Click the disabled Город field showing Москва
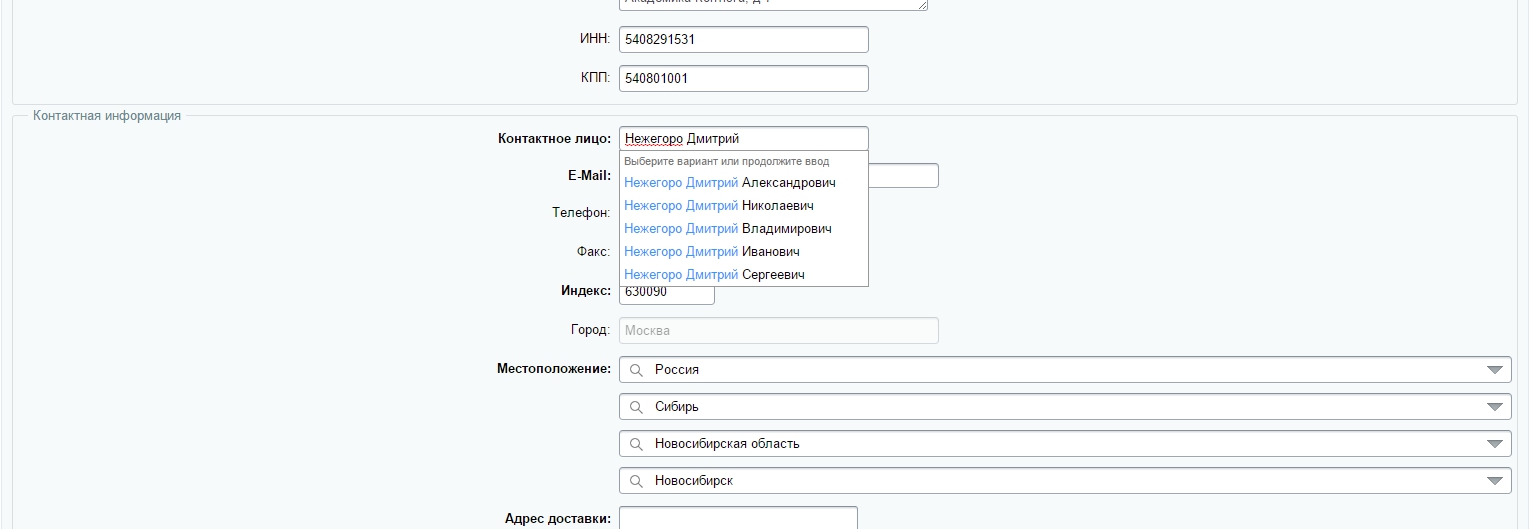Image resolution: width=1535 pixels, height=529 pixels. coord(778,331)
